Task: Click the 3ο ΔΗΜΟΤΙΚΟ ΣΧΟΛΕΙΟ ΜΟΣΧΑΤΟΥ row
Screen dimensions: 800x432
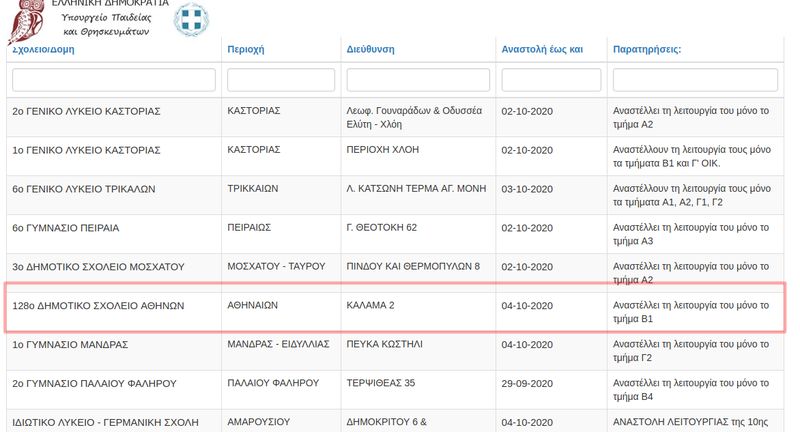Action: coord(98,266)
